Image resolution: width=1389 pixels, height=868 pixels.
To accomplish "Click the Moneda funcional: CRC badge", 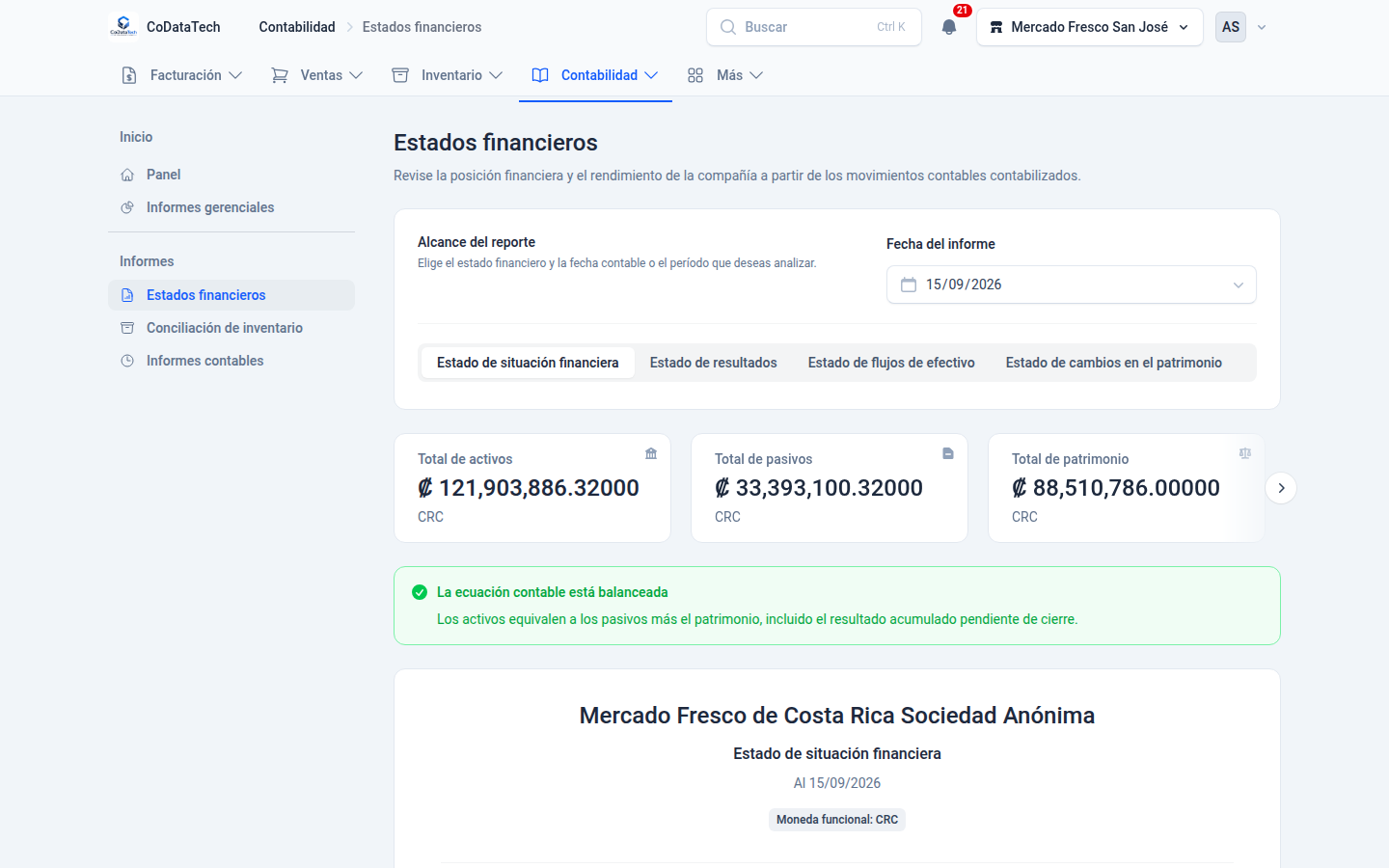I will (x=837, y=820).
